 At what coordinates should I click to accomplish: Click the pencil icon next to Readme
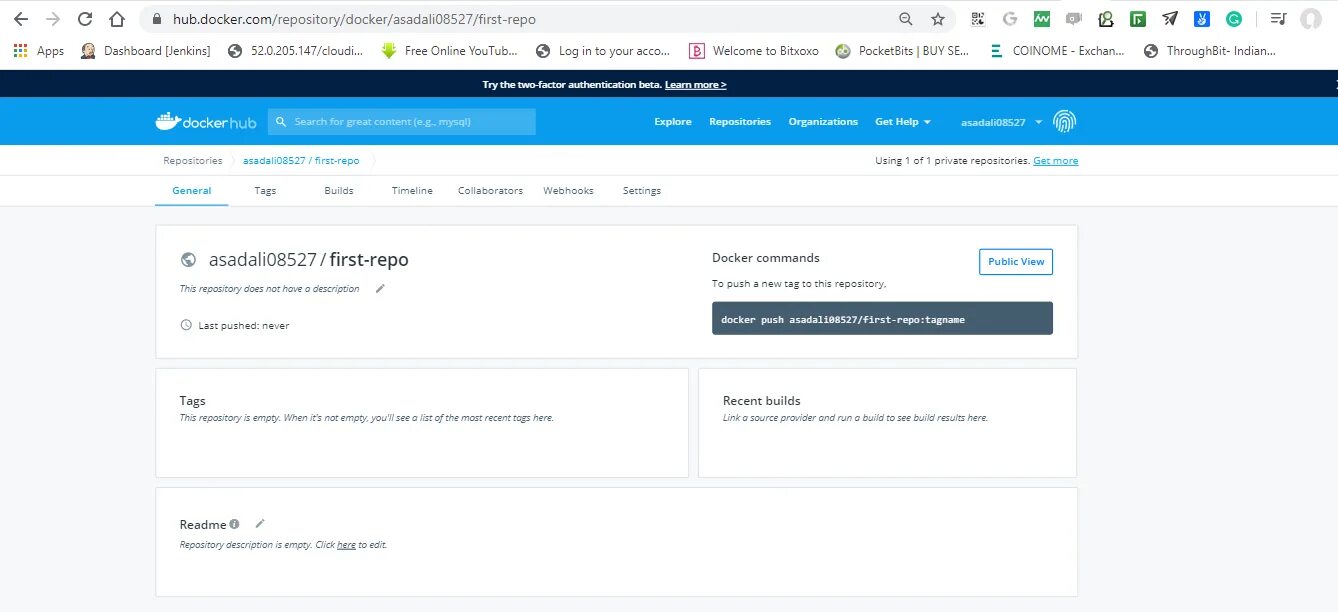click(260, 523)
